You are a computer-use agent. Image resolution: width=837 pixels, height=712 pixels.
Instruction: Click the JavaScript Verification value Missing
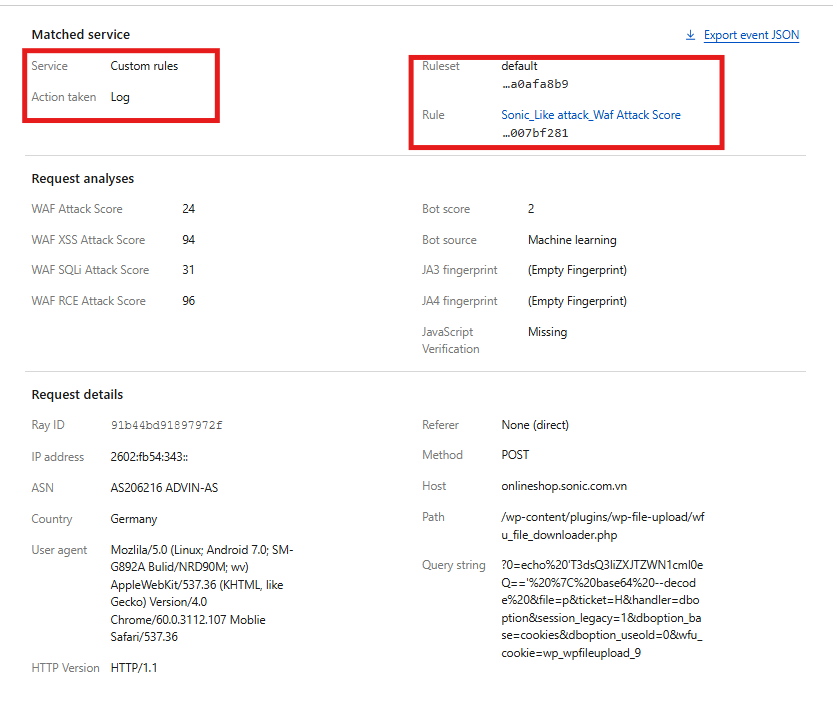click(x=547, y=332)
